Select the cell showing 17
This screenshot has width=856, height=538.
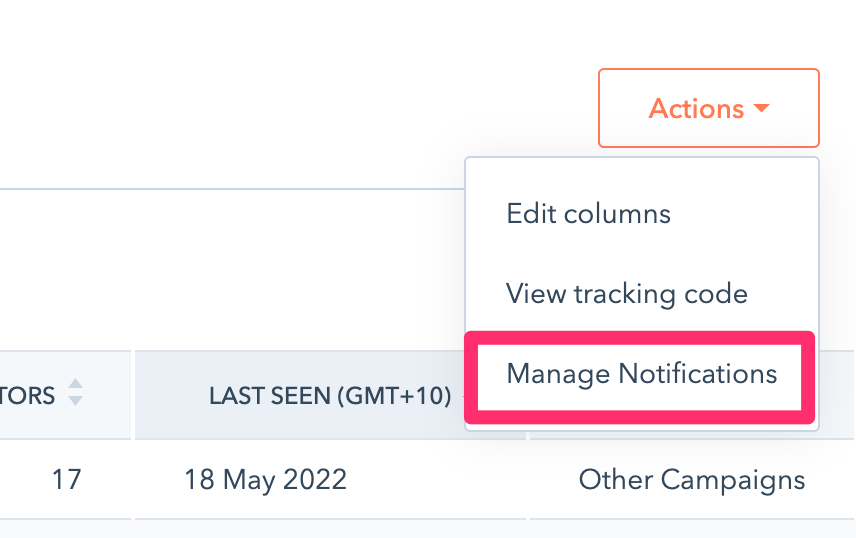pyautogui.click(x=66, y=479)
